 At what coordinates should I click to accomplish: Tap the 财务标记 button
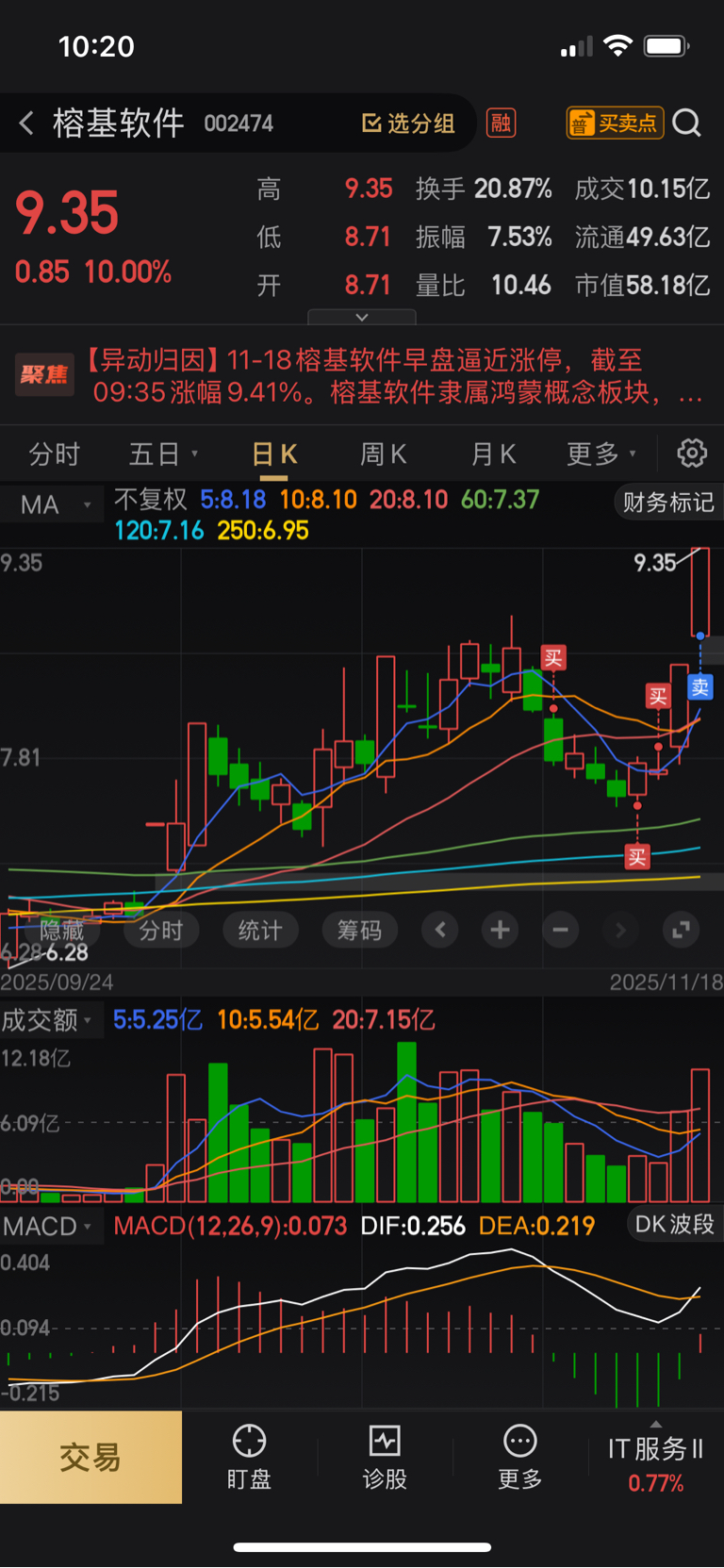pos(668,502)
